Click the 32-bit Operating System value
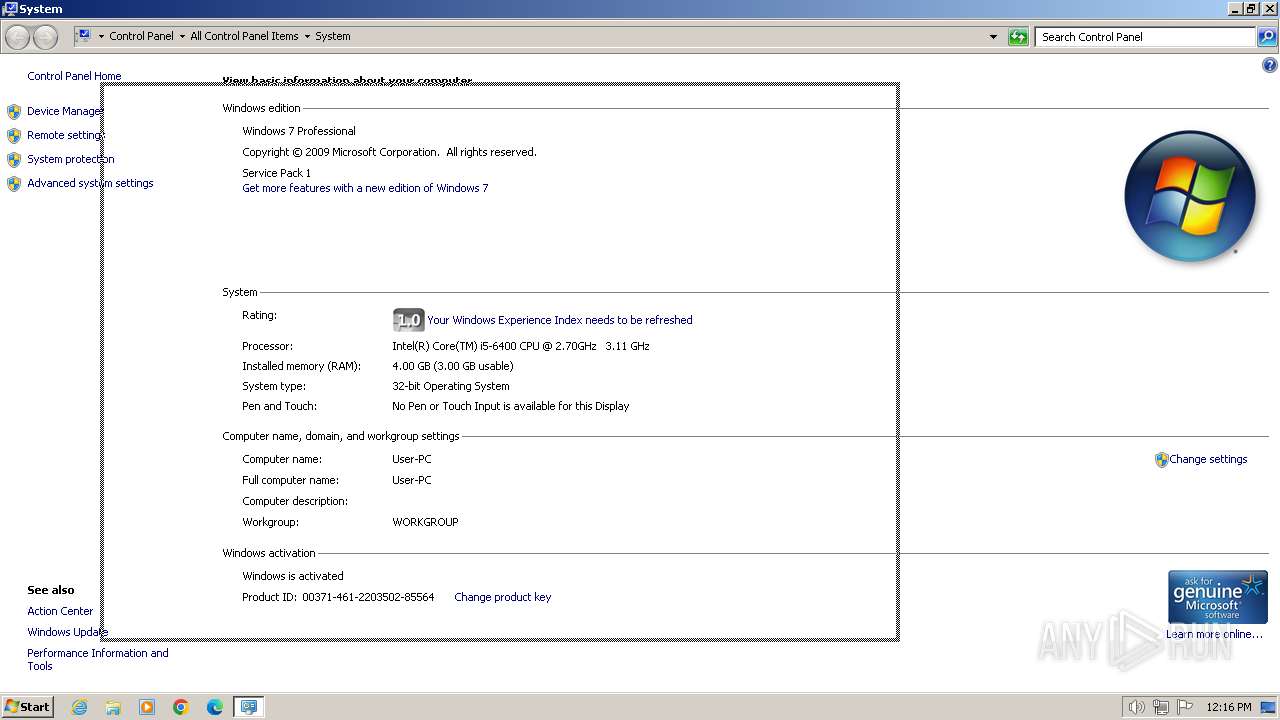 [x=451, y=386]
